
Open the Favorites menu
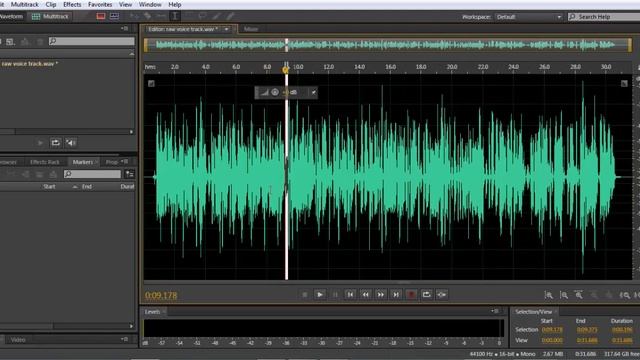(x=100, y=4)
